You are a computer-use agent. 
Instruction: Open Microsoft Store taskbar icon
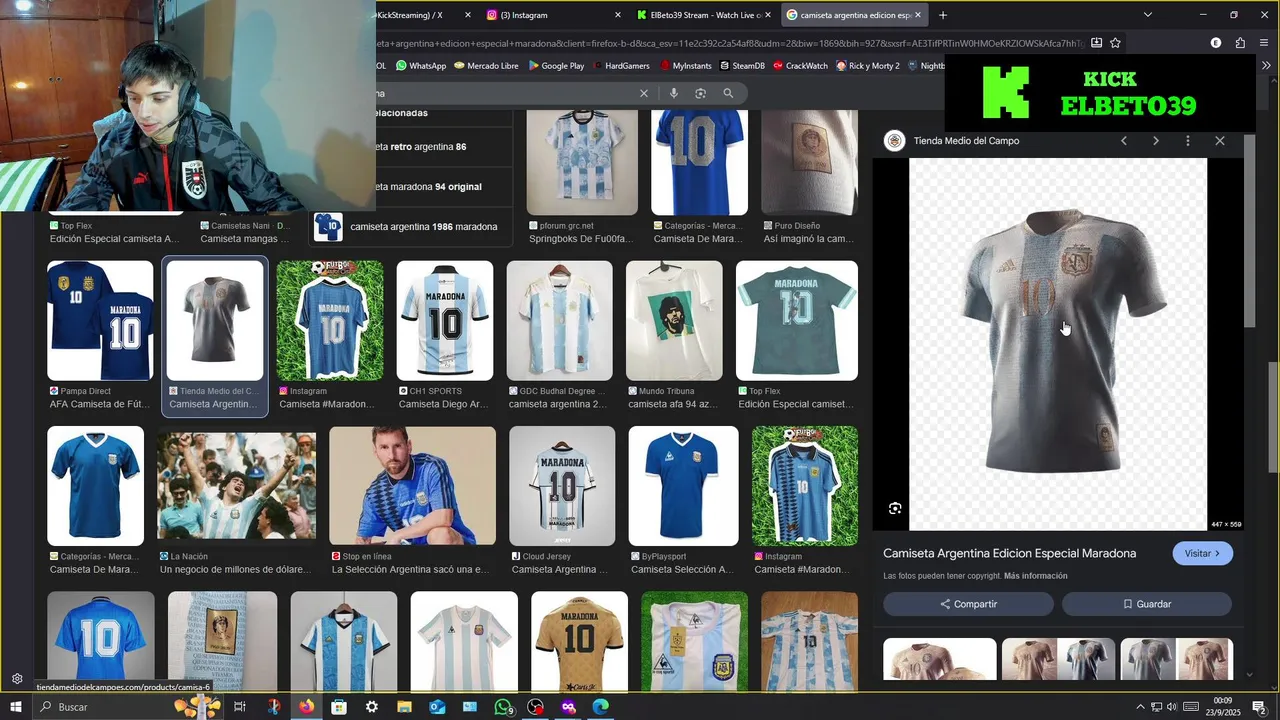point(339,707)
